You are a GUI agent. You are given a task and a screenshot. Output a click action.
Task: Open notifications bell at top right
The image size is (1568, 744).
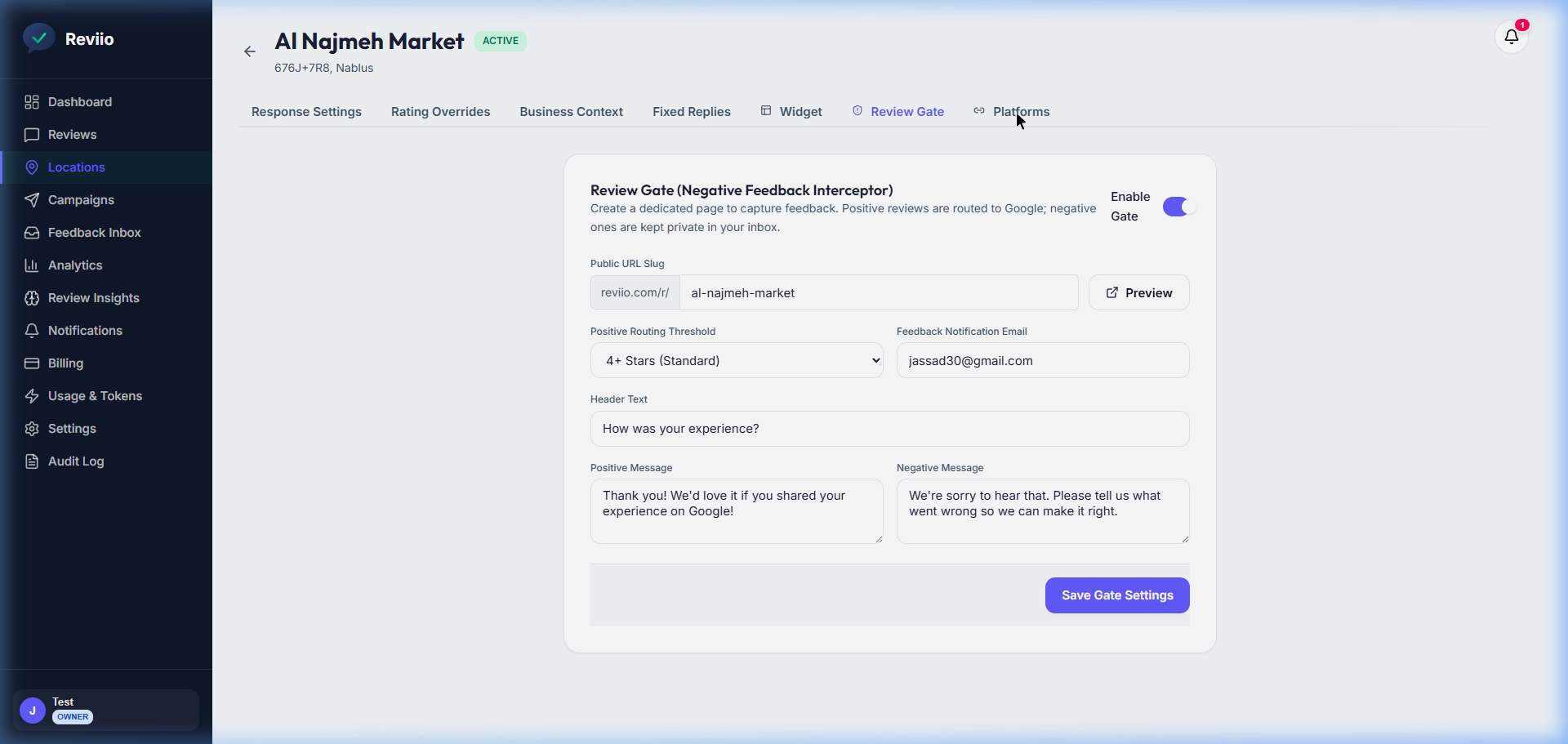coord(1512,37)
